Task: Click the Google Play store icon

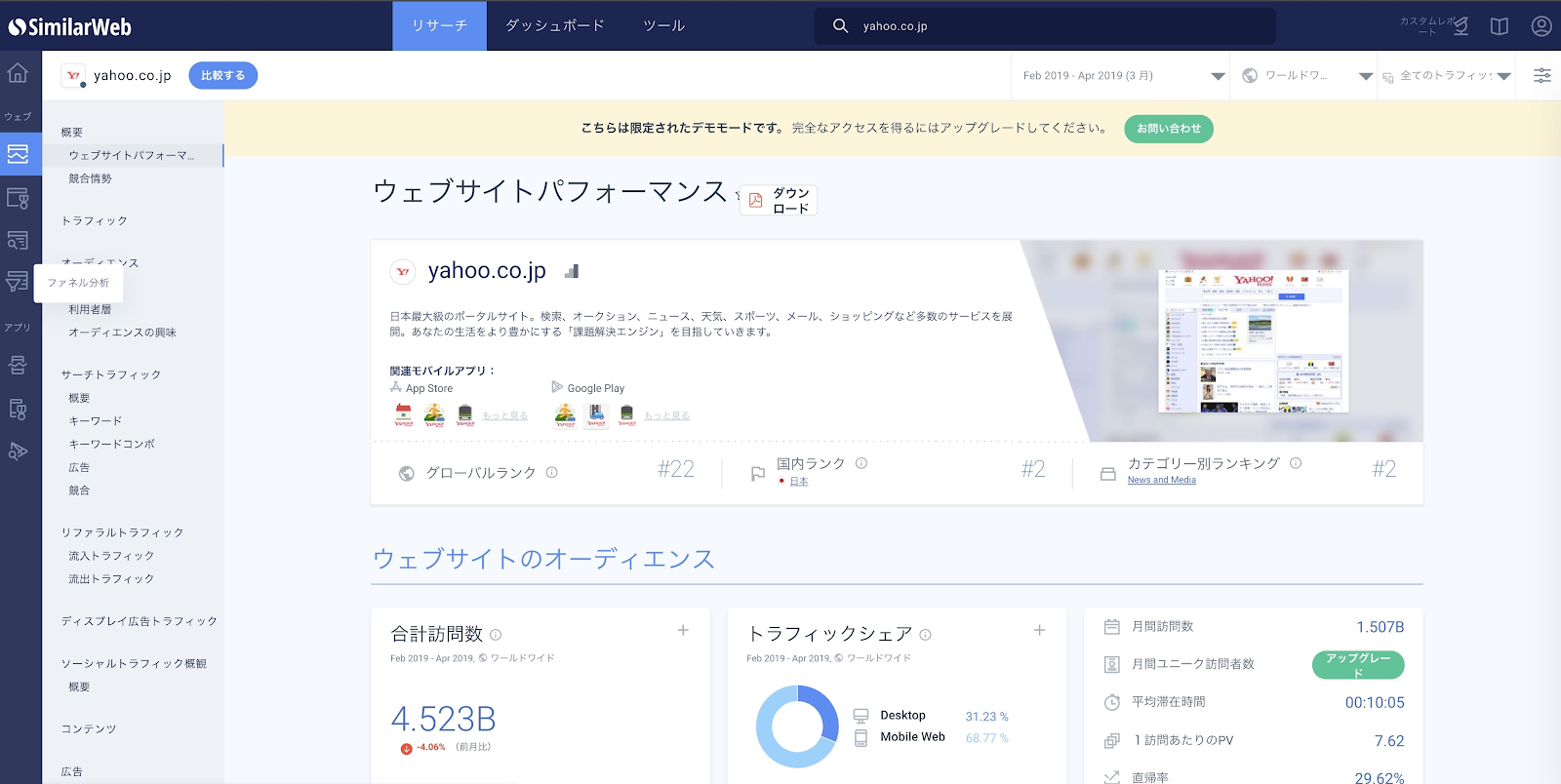Action: (557, 387)
